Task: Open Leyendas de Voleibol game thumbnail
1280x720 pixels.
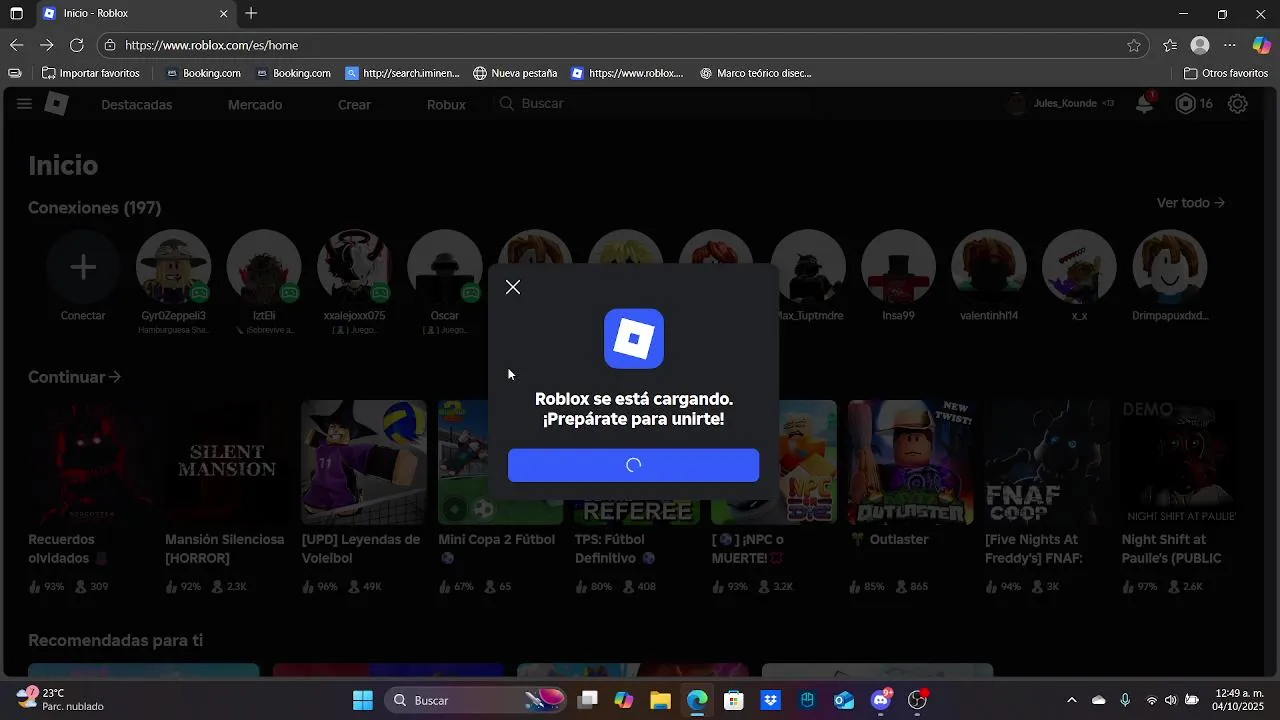Action: 364,462
